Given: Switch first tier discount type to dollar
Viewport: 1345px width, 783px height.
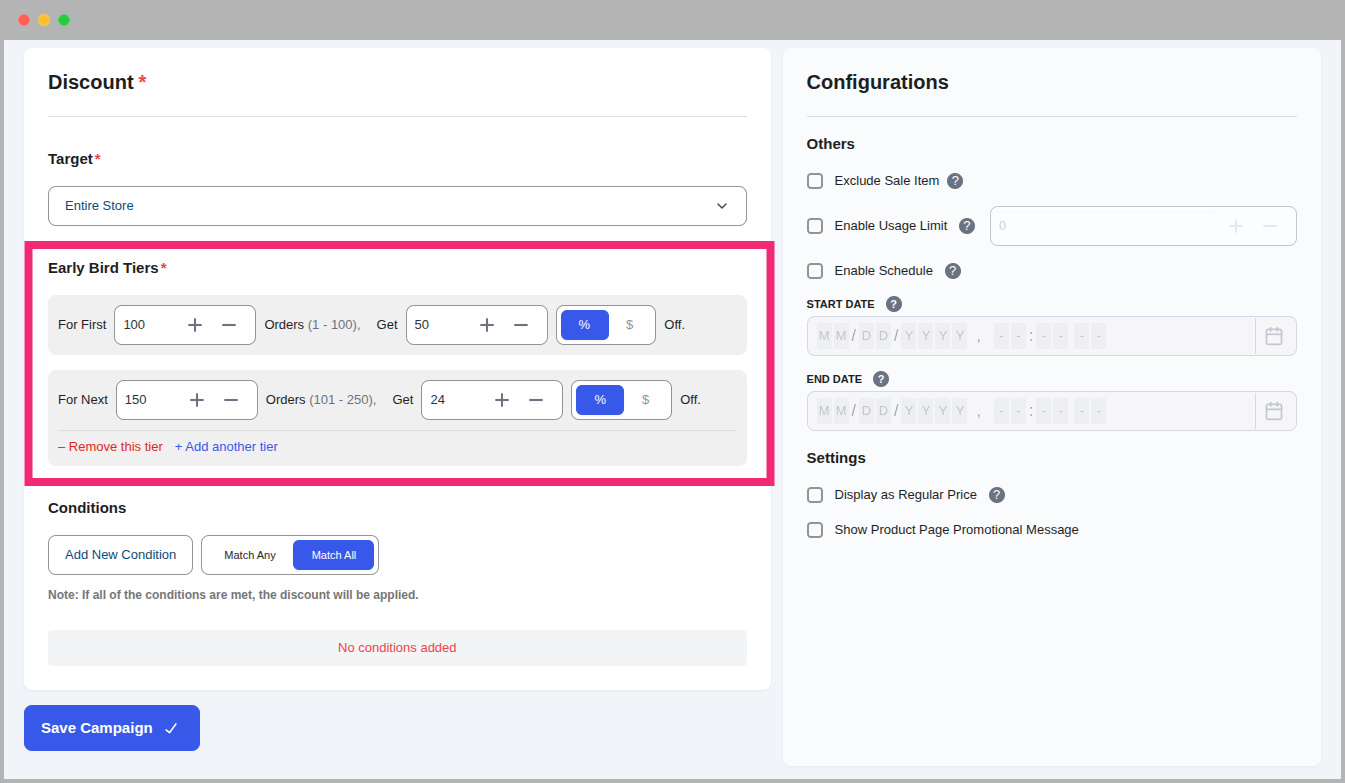Looking at the screenshot, I should tap(629, 325).
